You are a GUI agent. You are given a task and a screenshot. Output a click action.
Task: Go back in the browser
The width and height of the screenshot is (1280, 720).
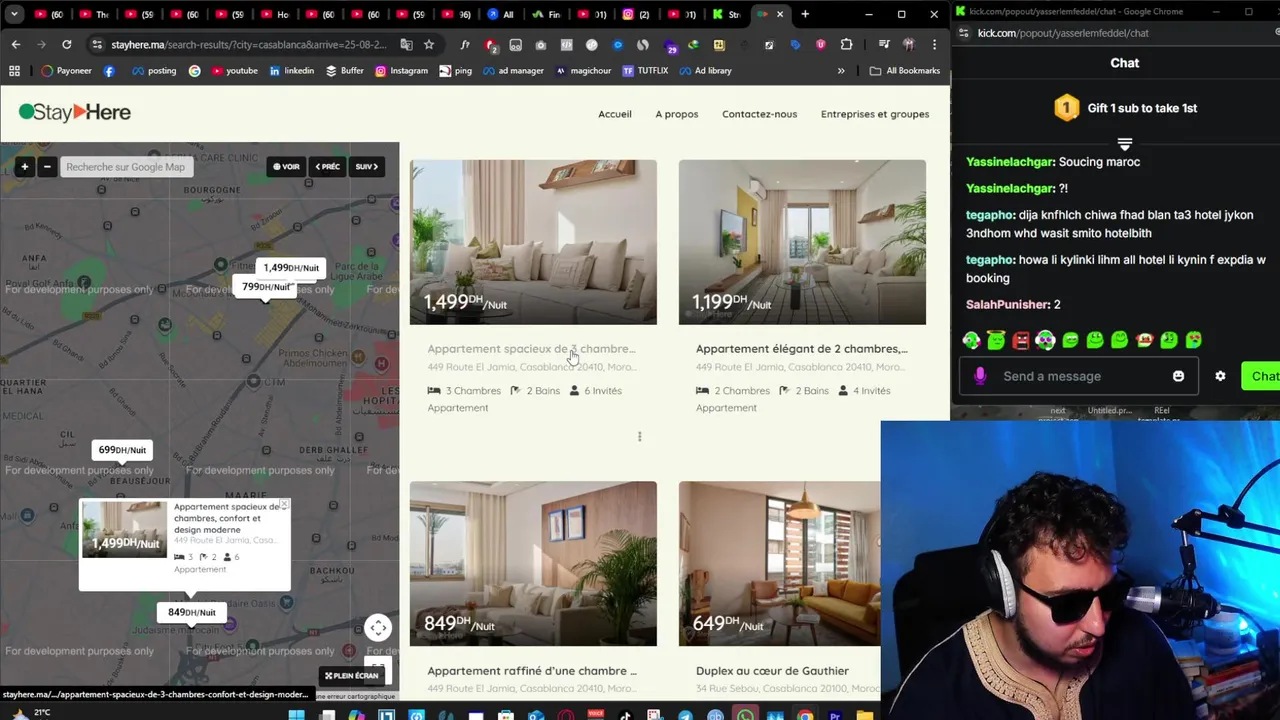pyautogui.click(x=16, y=45)
